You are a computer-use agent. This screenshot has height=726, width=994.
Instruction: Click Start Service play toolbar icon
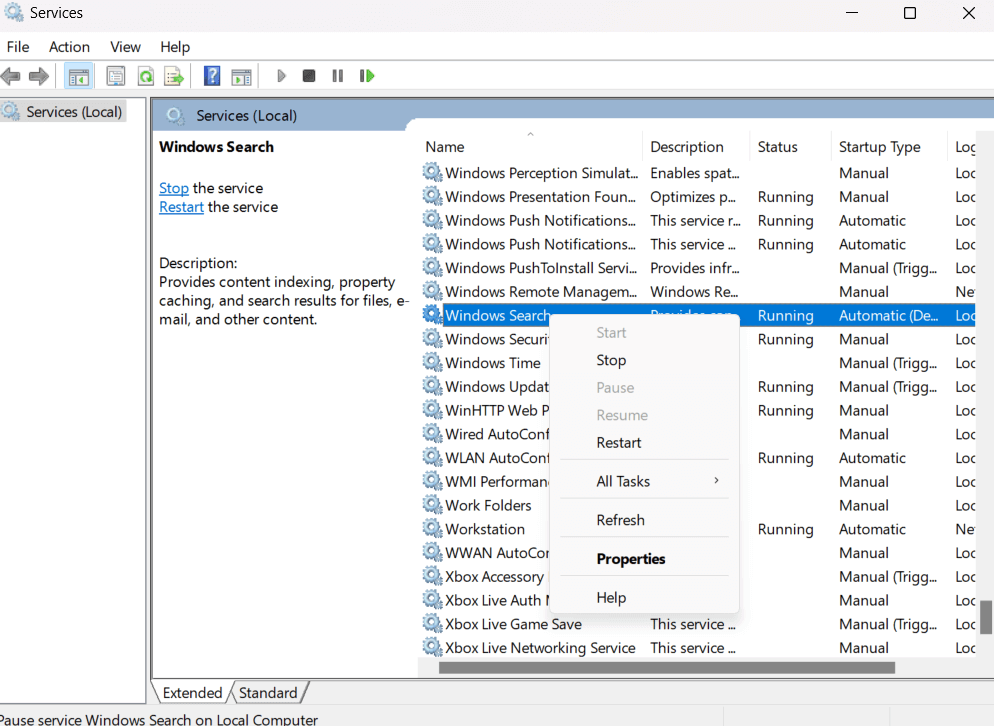point(281,76)
